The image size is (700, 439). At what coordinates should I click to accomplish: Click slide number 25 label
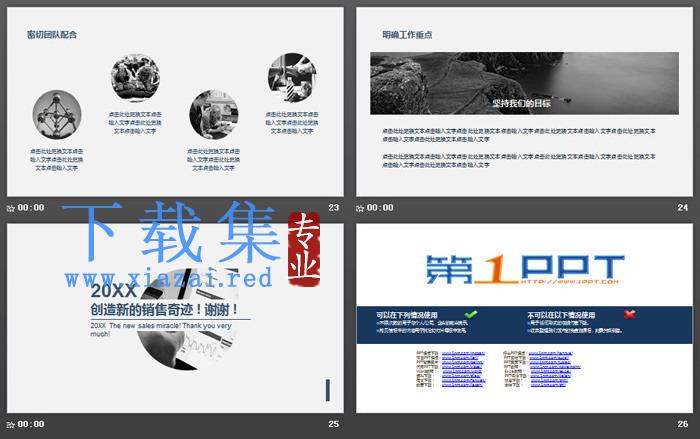pos(333,424)
